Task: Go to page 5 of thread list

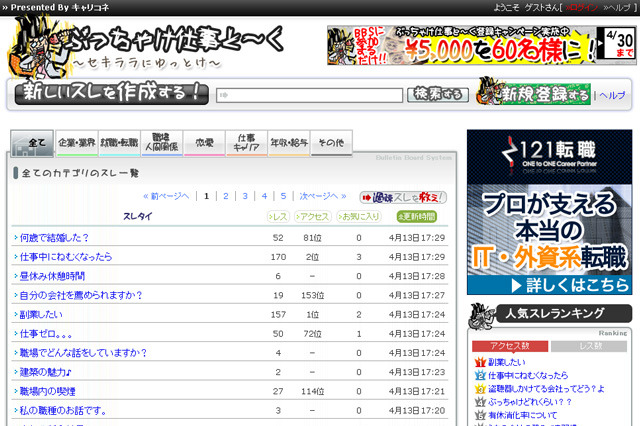Action: pyautogui.click(x=283, y=196)
